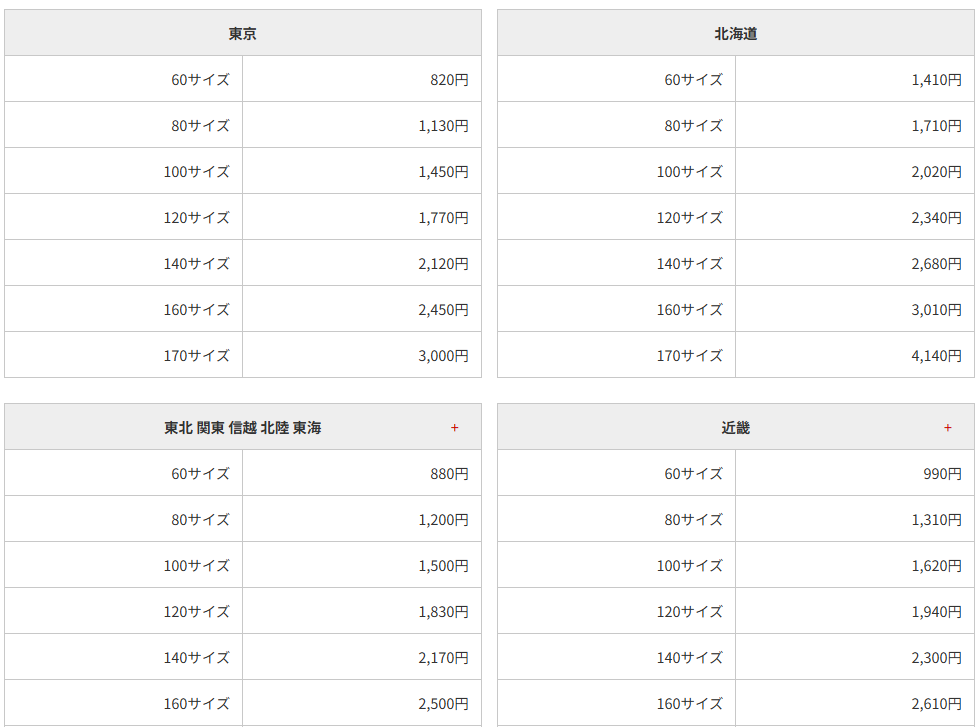This screenshot has width=979, height=727.
Task: Click Hokkaido 140サイズ row label
Action: (x=689, y=264)
